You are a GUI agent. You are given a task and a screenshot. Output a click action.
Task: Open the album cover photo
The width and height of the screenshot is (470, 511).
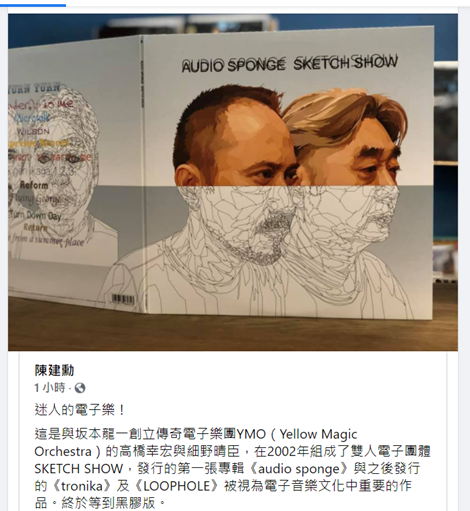tap(233, 182)
